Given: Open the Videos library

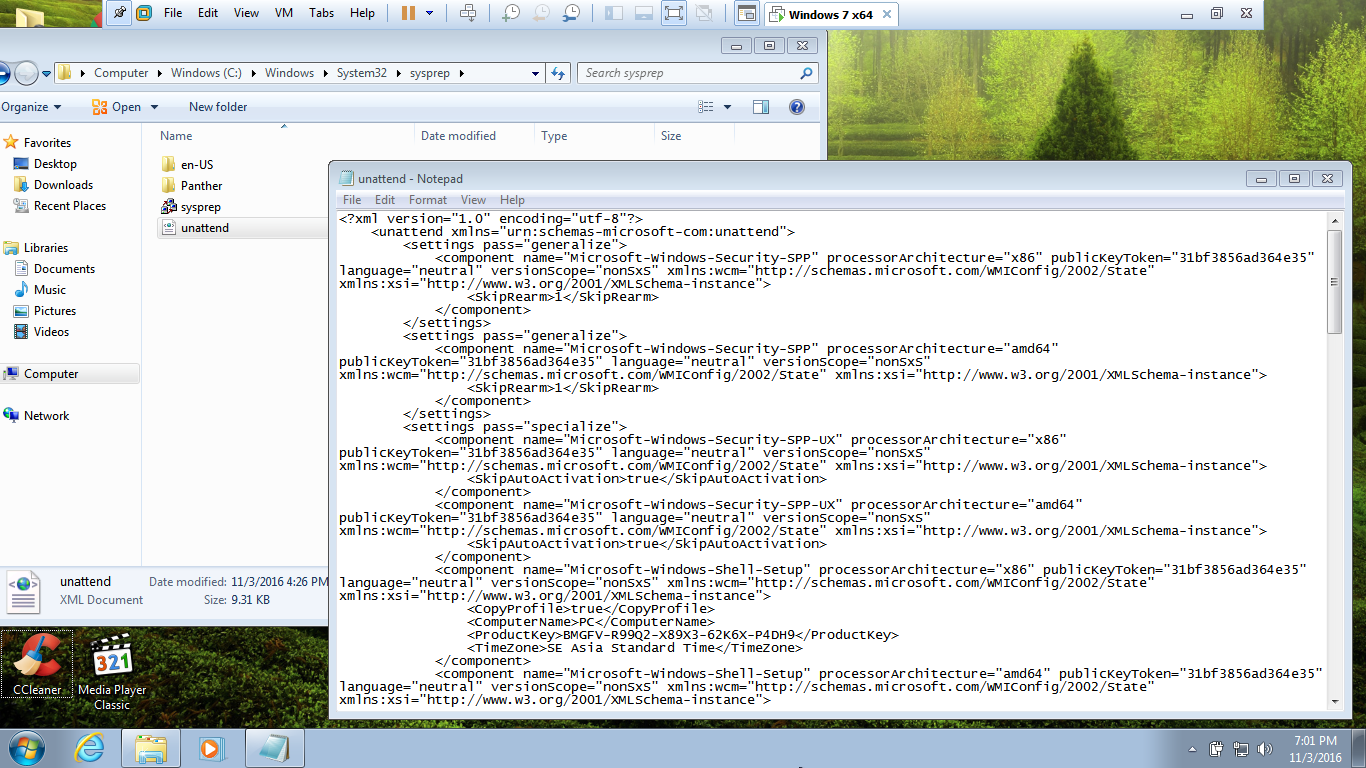Looking at the screenshot, I should [x=52, y=332].
